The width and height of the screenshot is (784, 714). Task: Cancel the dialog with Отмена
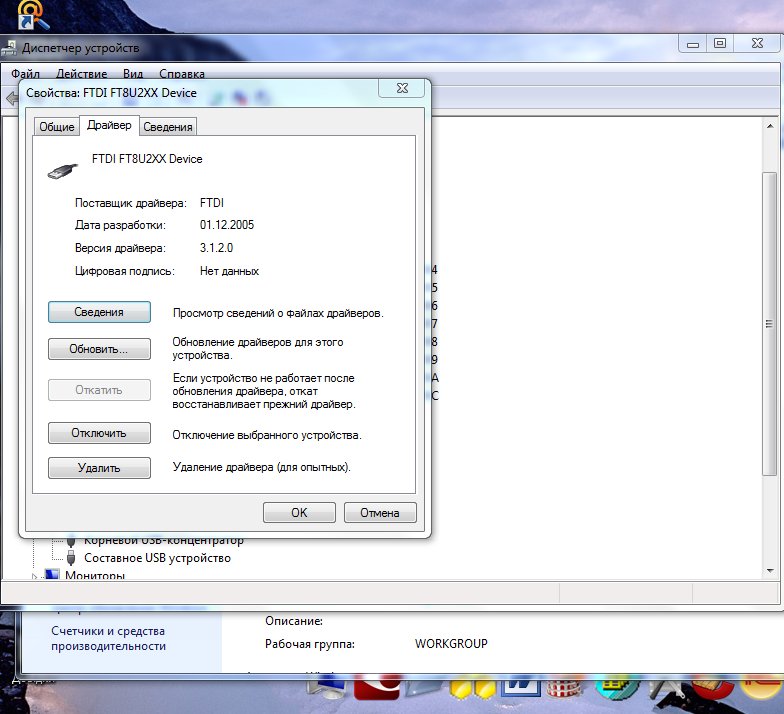click(380, 512)
